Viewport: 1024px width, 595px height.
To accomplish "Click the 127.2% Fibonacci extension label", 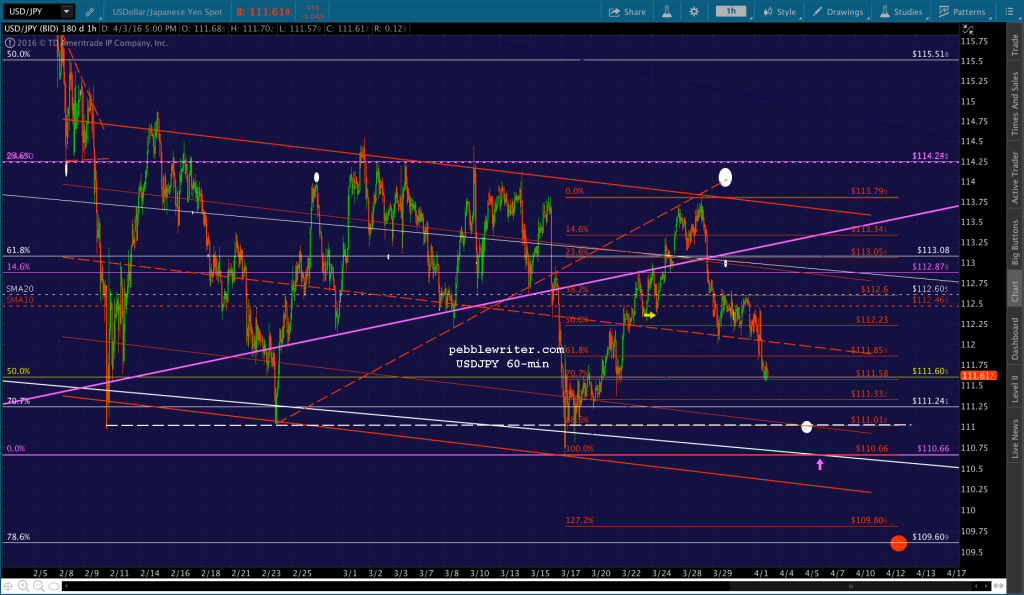I will point(579,521).
